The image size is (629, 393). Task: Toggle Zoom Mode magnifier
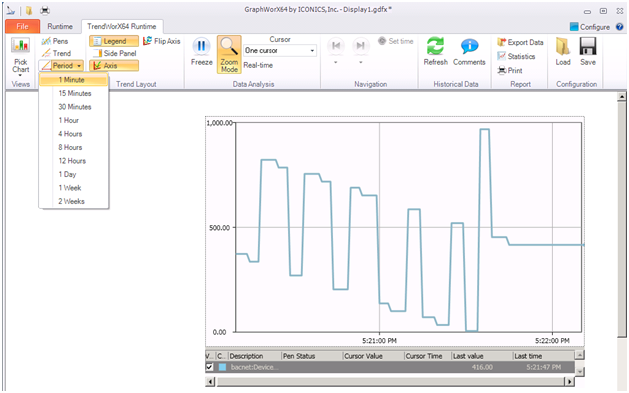point(229,47)
